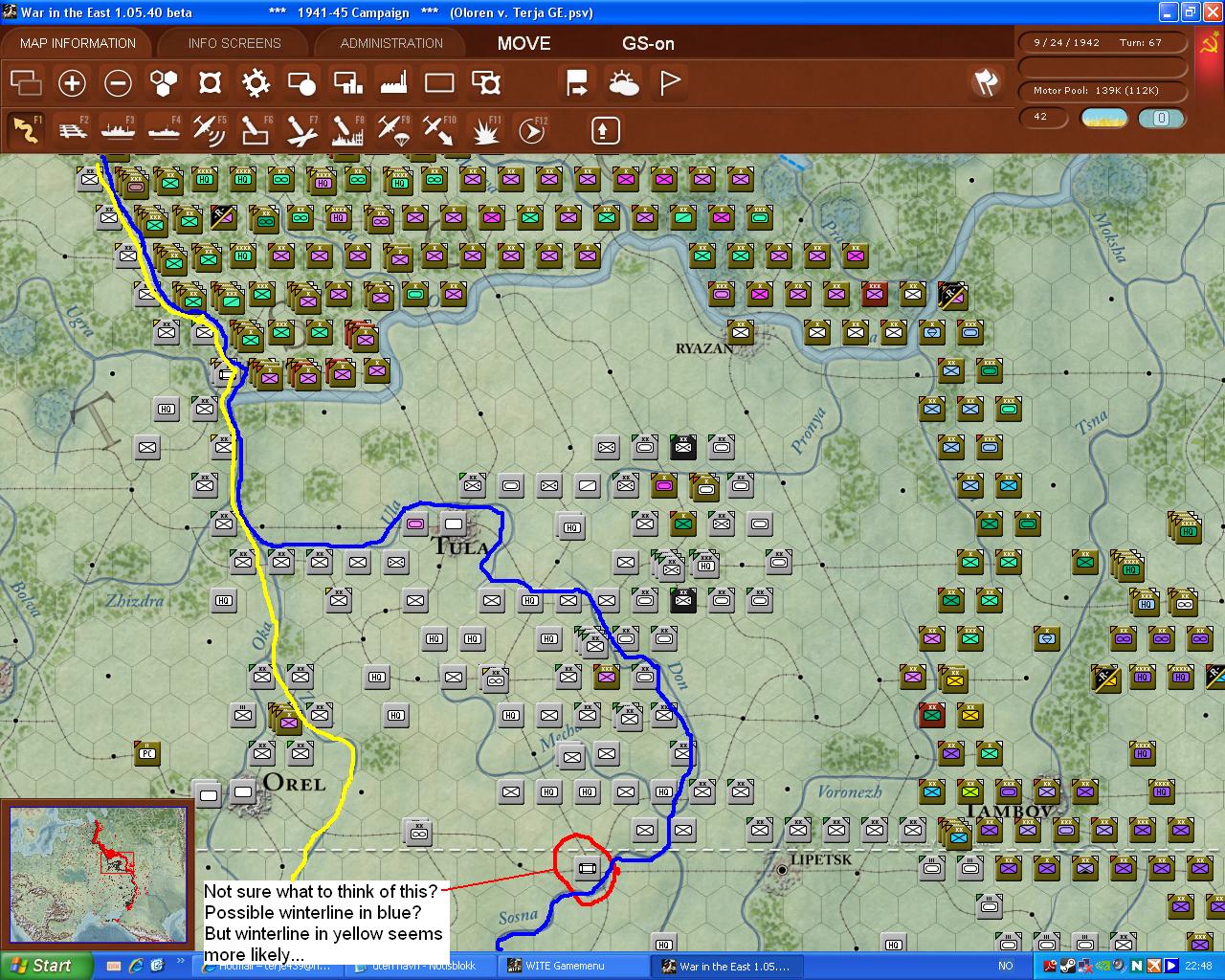This screenshot has width=1225, height=980.
Task: Click the overlapping windows map icon
Action: pos(26,83)
